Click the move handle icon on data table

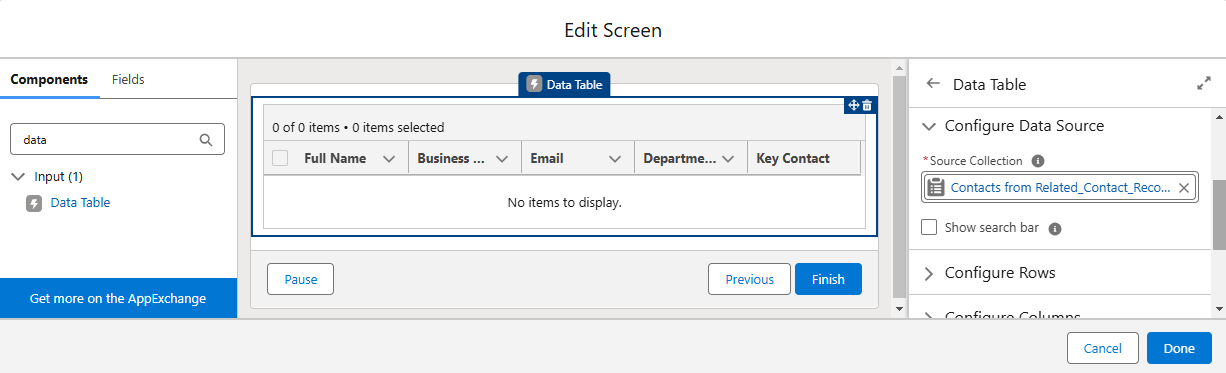point(854,105)
